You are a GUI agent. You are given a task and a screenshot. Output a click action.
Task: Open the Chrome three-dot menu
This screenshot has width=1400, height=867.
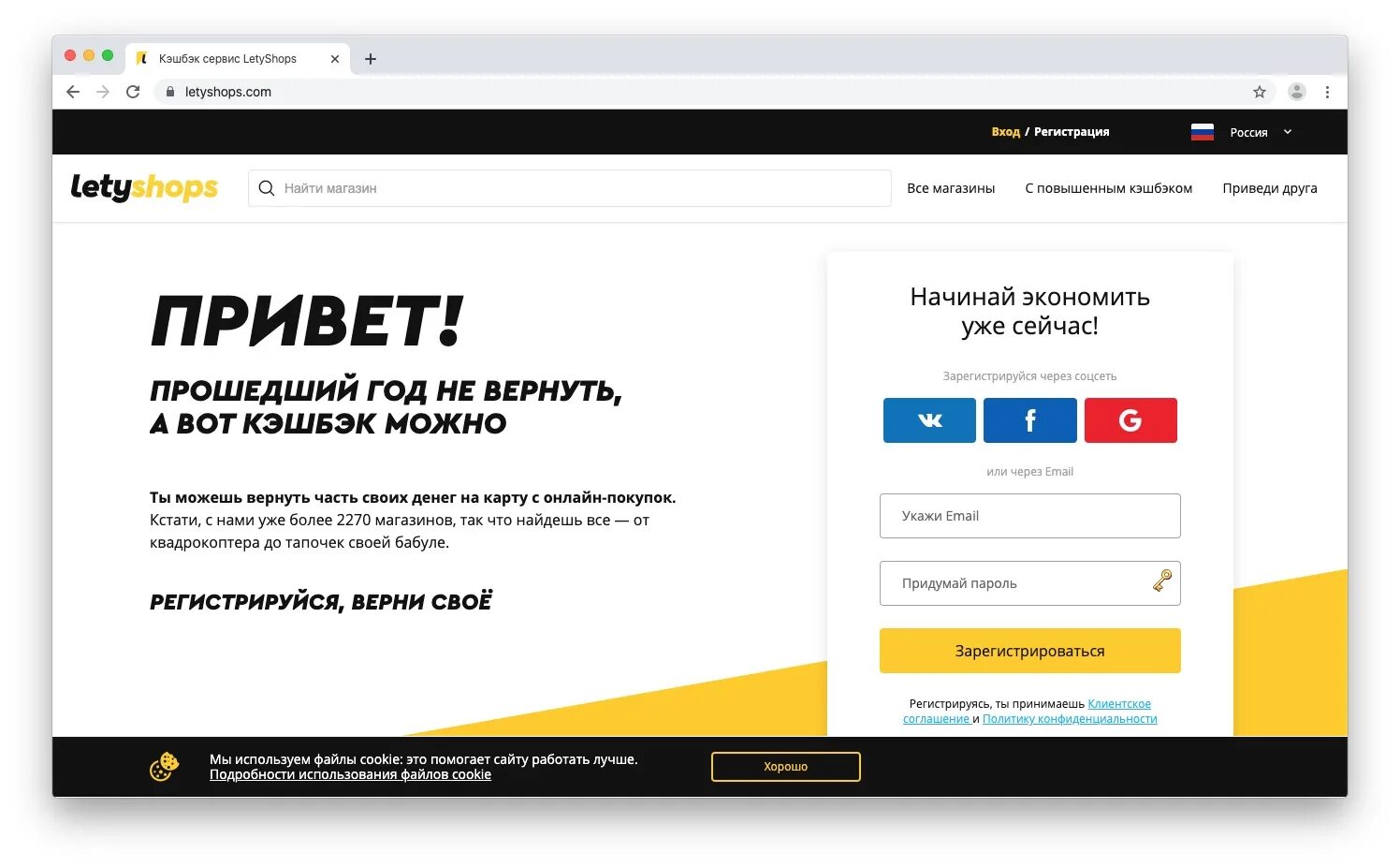[x=1327, y=92]
